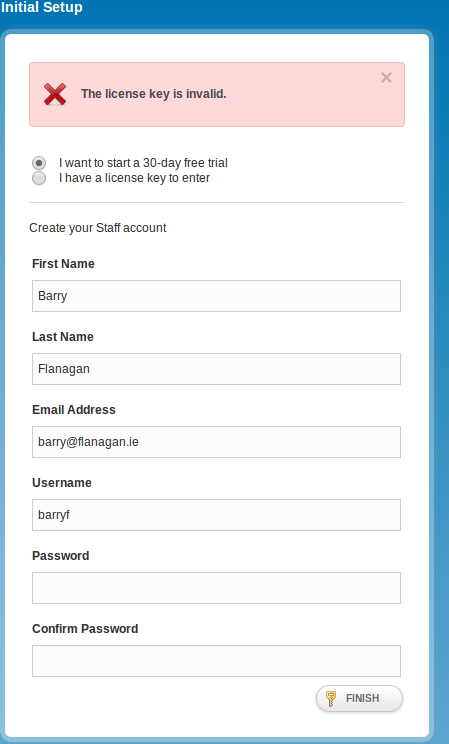Image resolution: width=449 pixels, height=744 pixels.
Task: Click the Username label text
Action: pos(62,483)
